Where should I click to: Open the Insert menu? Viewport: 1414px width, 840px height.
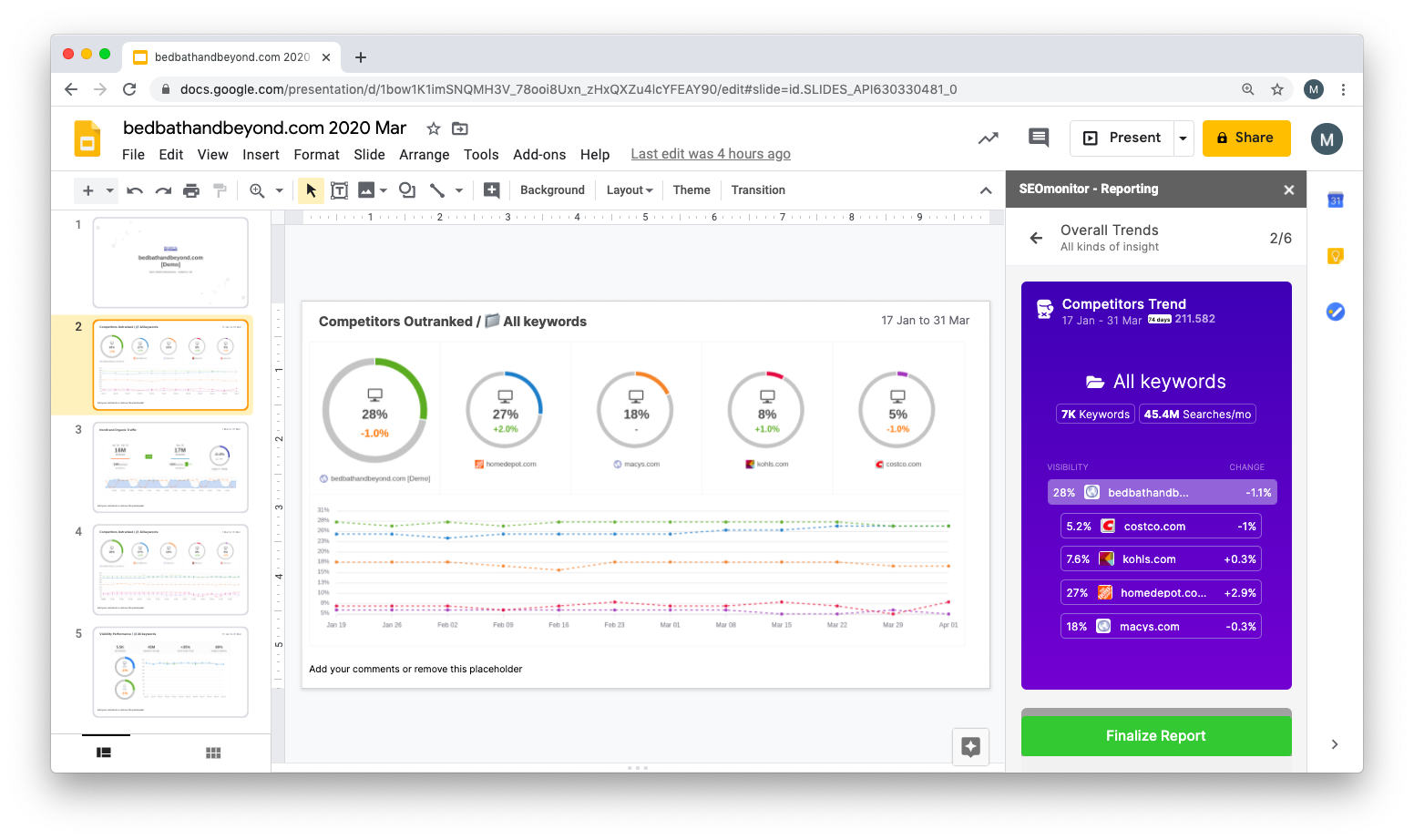(x=261, y=155)
